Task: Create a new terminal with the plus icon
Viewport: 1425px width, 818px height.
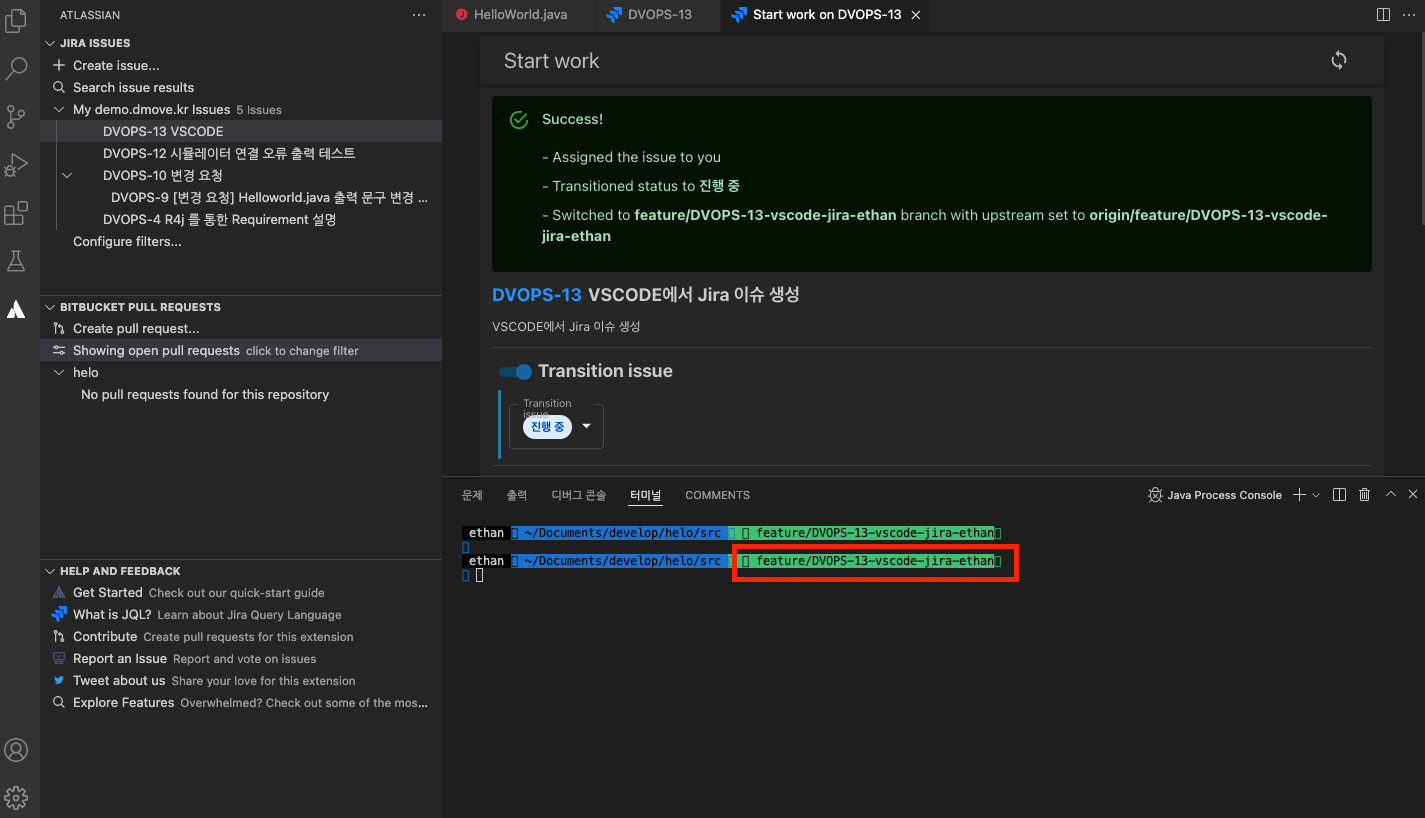Action: 1298,494
